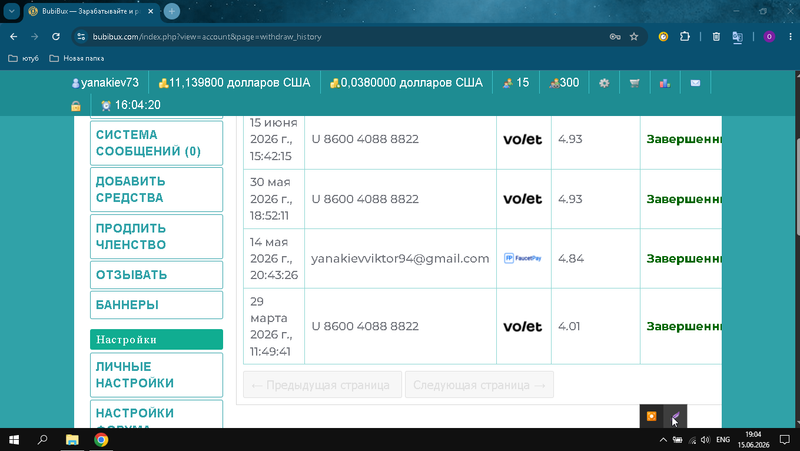Open the notification center icon
This screenshot has width=800, height=451.
[x=785, y=440]
